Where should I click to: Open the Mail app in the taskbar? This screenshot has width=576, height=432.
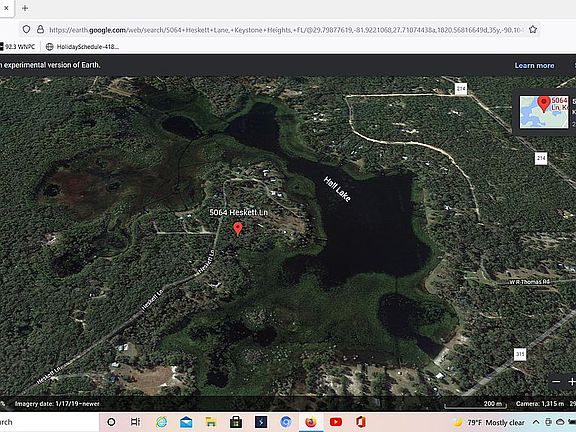(x=186, y=422)
